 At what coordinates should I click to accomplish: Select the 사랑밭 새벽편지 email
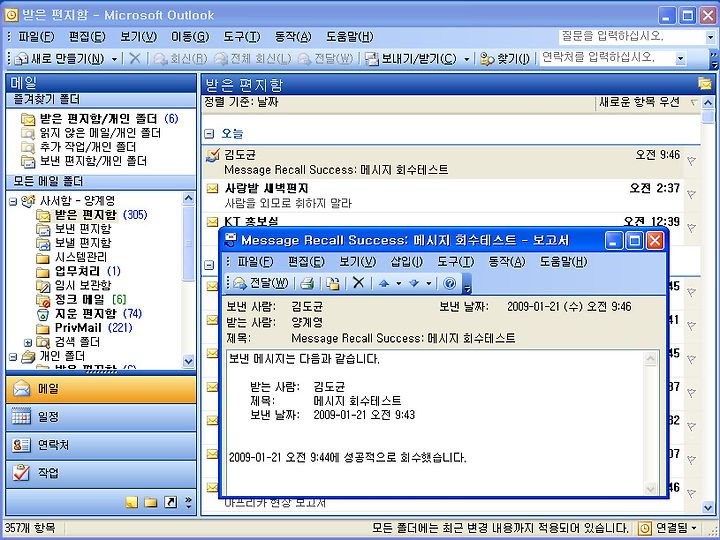[x=443, y=196]
